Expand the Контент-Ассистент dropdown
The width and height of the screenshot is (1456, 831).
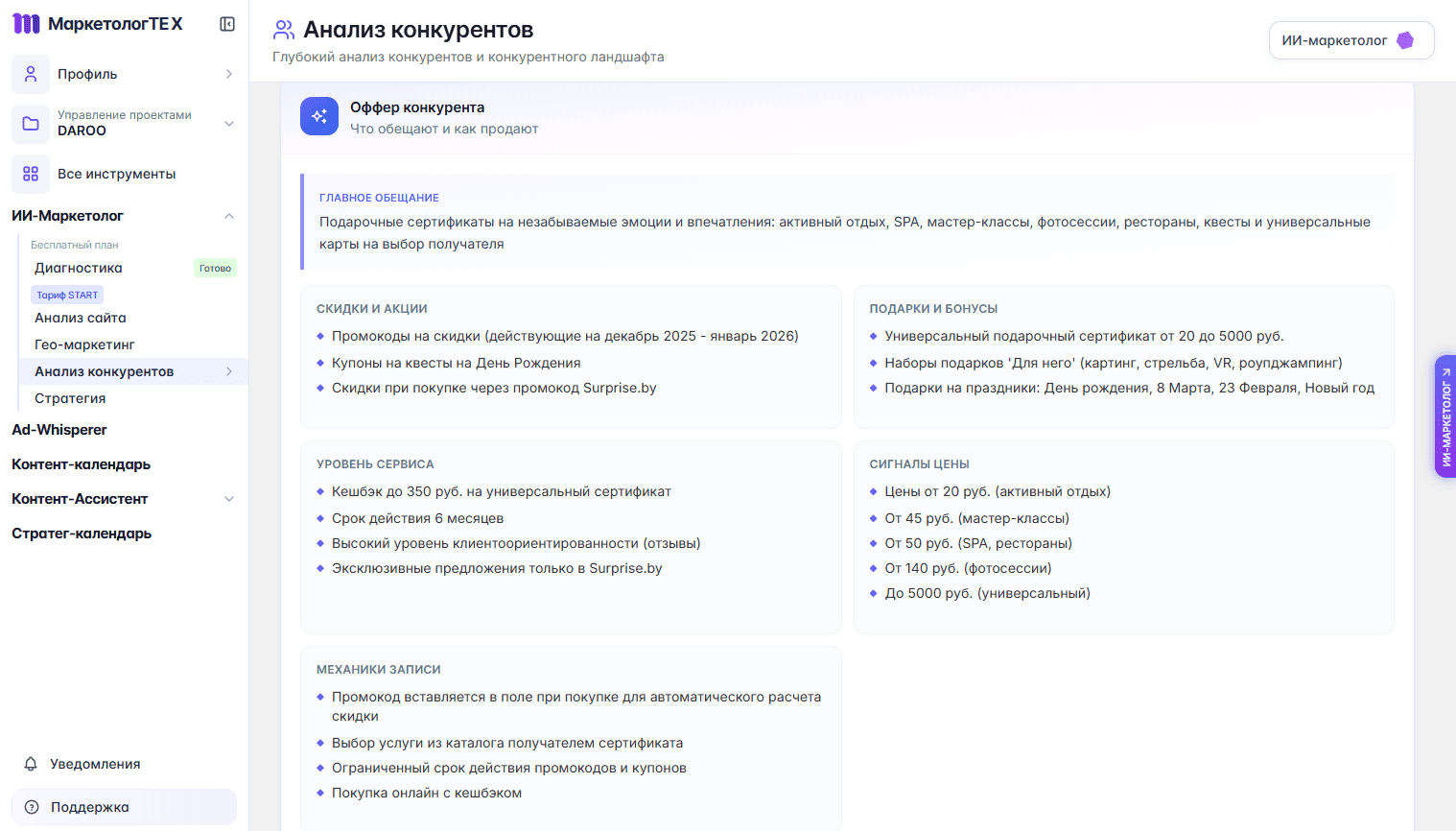228,499
